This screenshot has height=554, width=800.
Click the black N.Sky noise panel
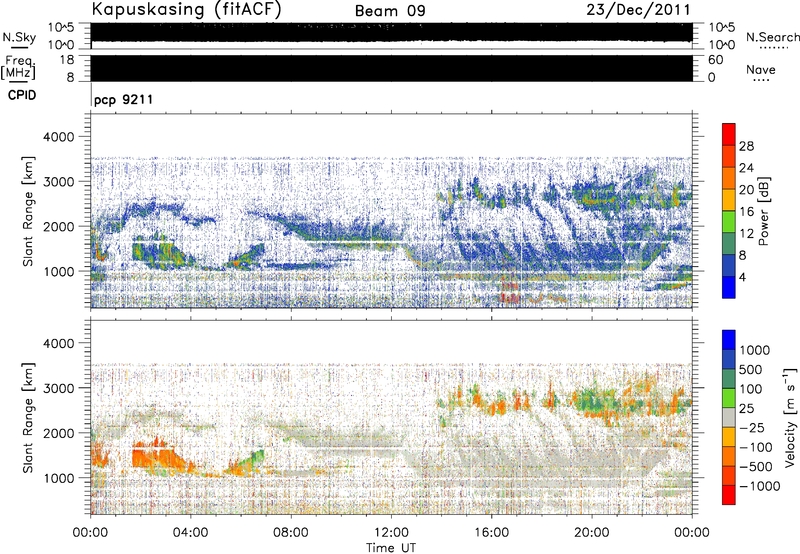tap(392, 32)
